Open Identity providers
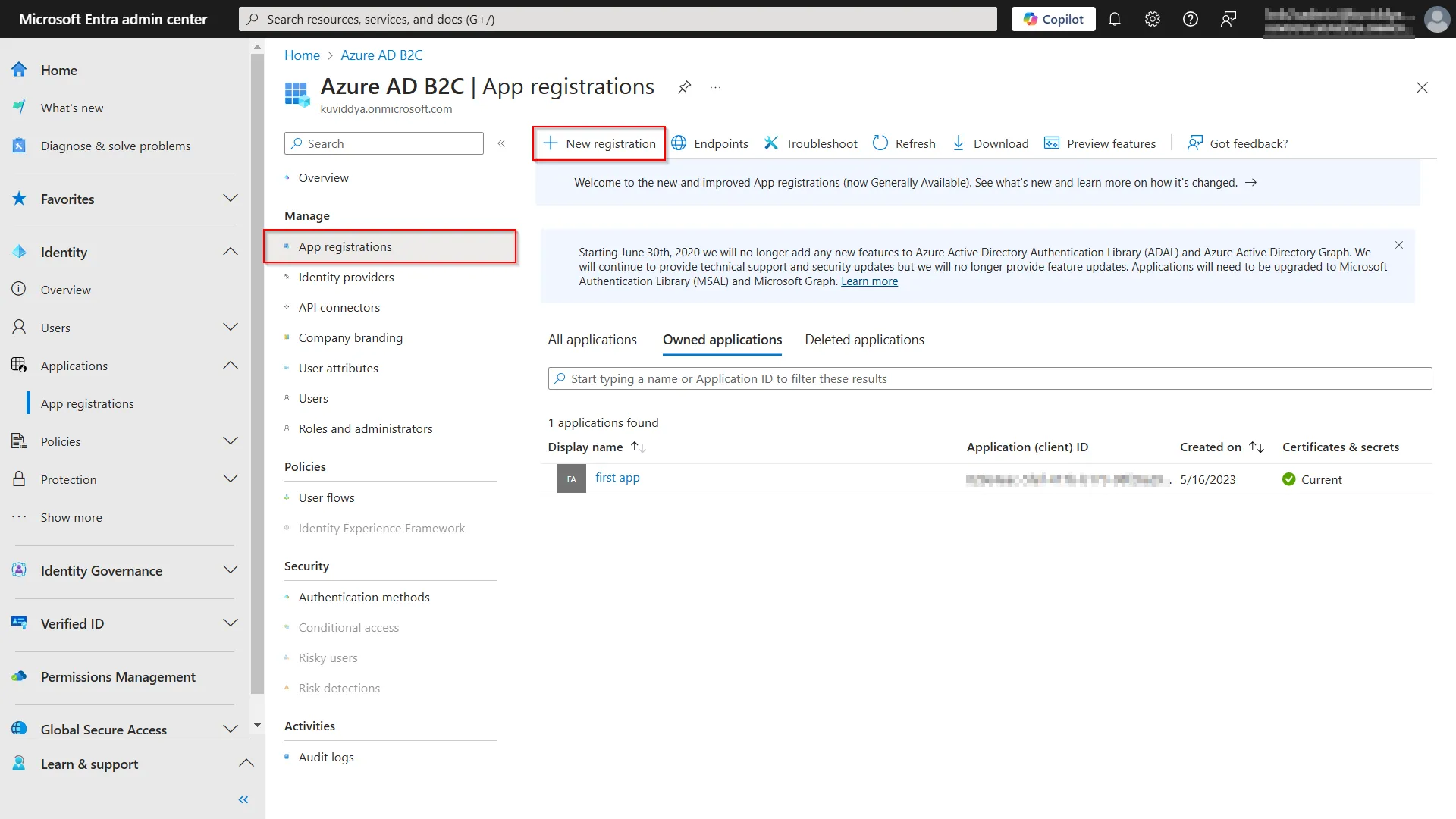The height and width of the screenshot is (819, 1456). pos(346,277)
